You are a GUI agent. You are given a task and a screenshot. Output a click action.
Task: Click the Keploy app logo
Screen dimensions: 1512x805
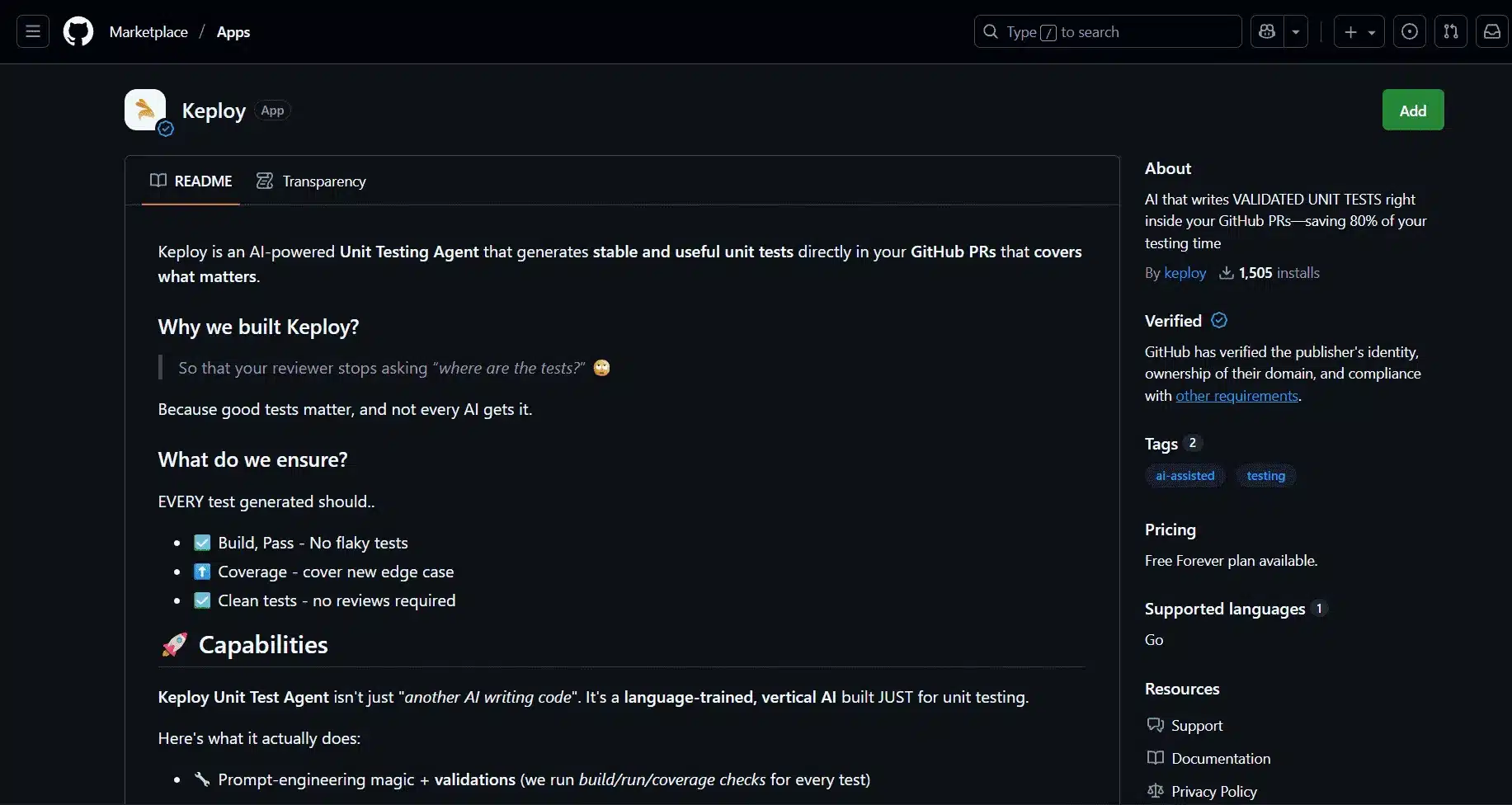pyautogui.click(x=145, y=110)
